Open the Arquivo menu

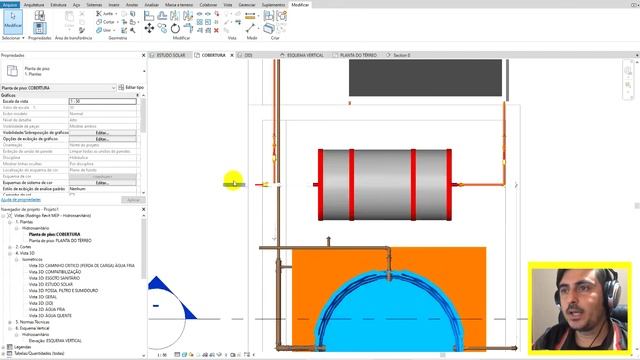(10, 5)
